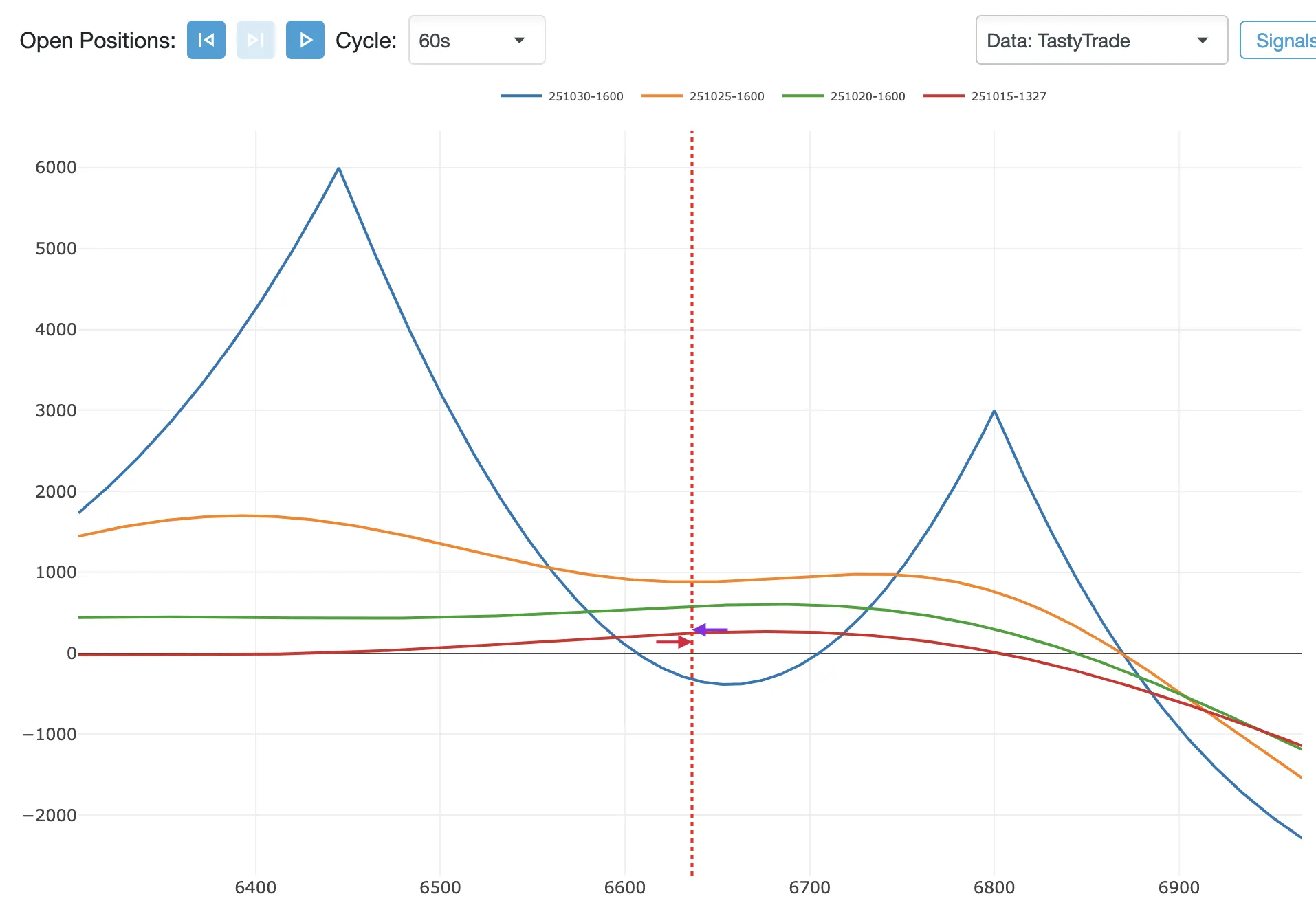The height and width of the screenshot is (903, 1316).
Task: Click the Cycle dropdown arrow
Action: (520, 41)
